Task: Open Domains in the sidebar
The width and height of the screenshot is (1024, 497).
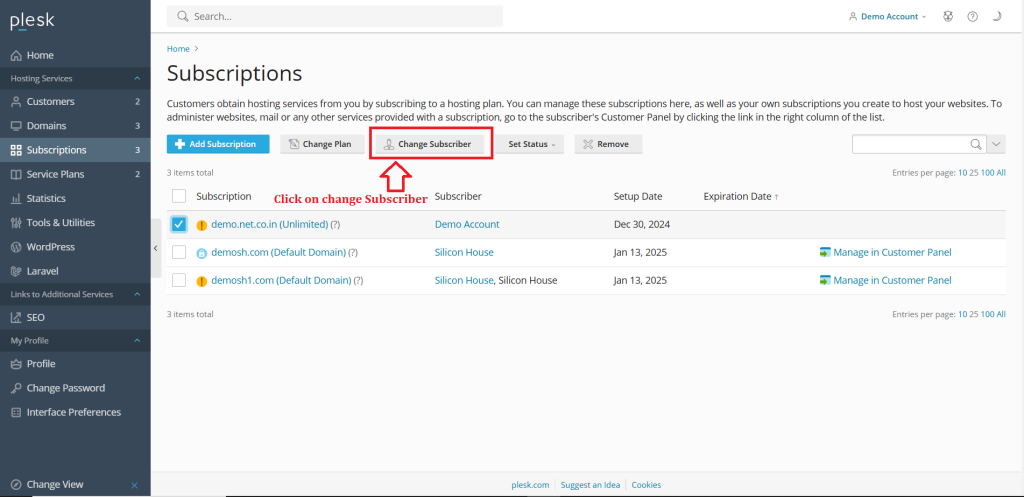Action: point(75,126)
